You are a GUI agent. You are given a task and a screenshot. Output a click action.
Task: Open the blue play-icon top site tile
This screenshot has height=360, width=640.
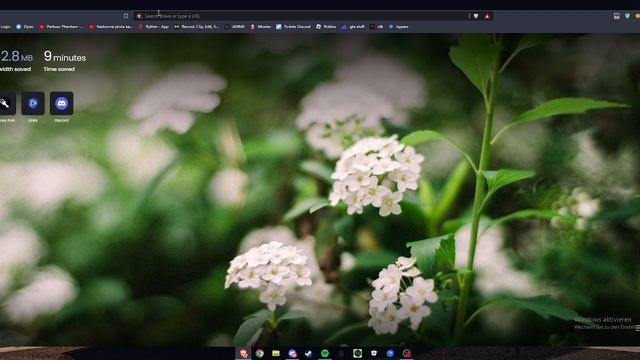(33, 103)
